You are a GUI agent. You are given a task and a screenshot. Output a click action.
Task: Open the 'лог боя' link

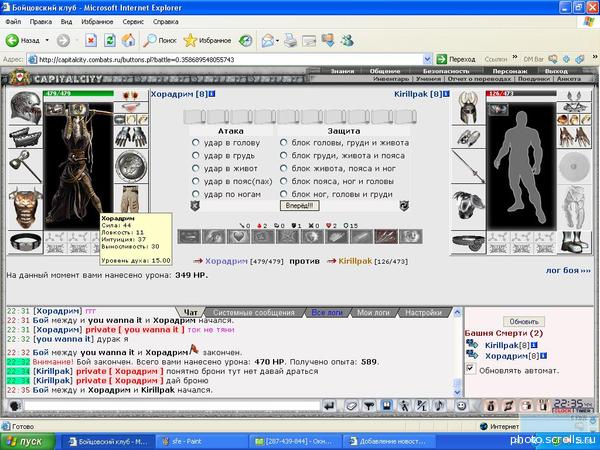568,270
